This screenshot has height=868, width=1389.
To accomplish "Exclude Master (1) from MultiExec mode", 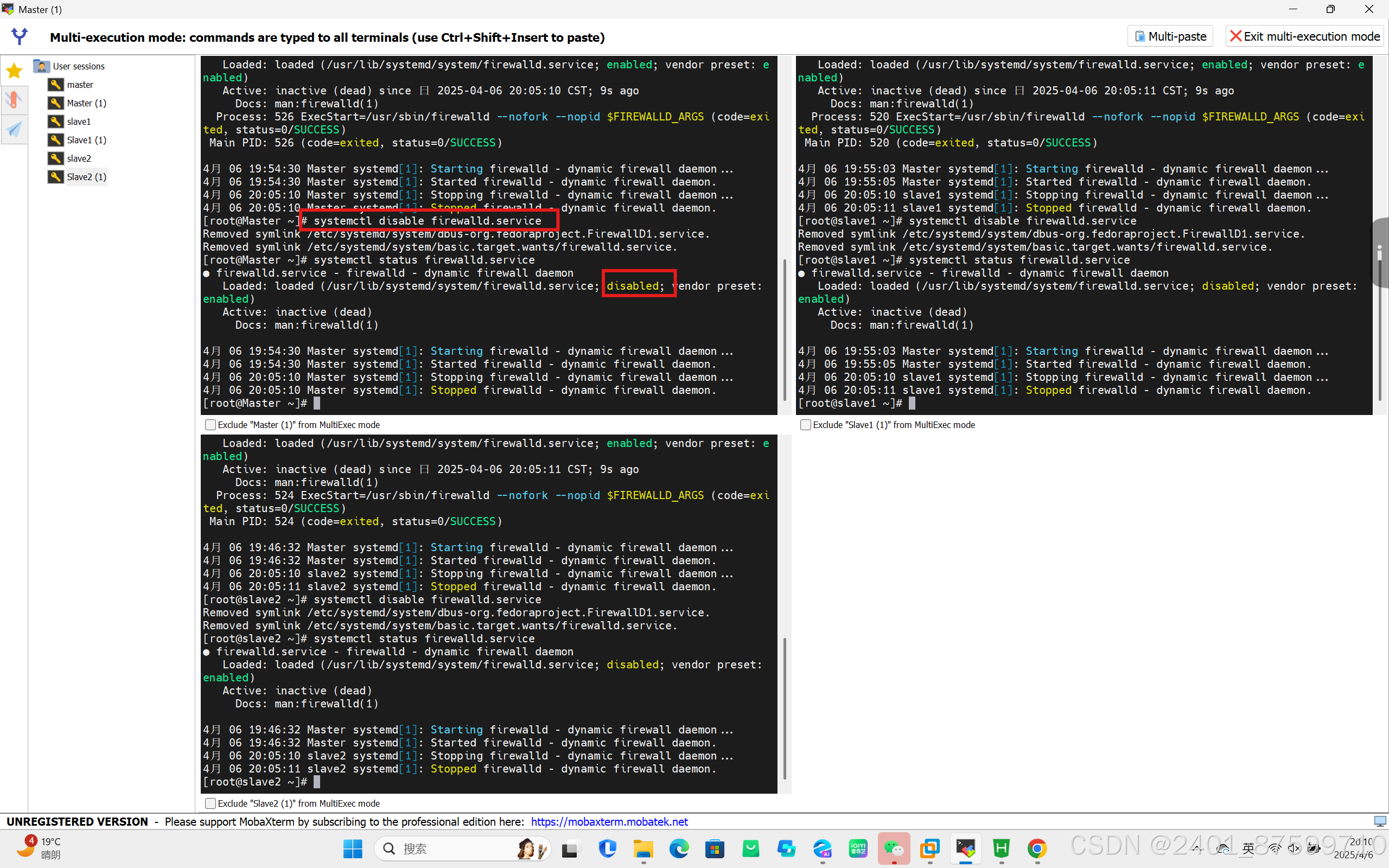I will click(x=210, y=425).
